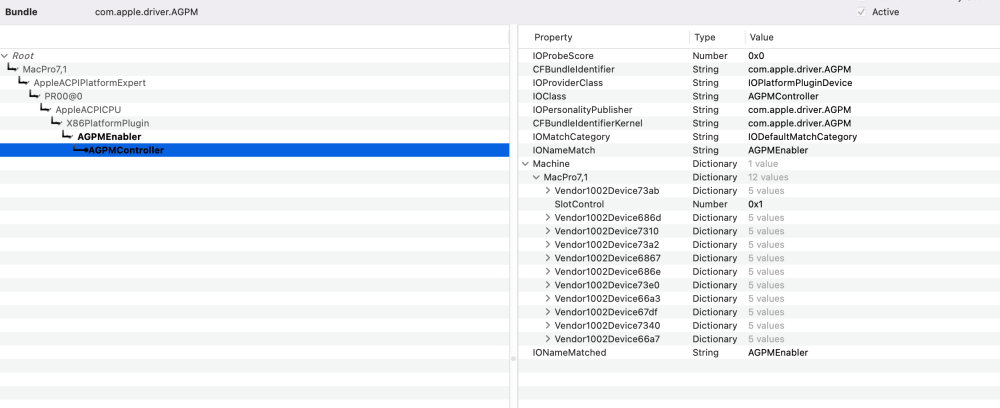Sort by the Value column header
The height and width of the screenshot is (408, 1000).
(x=872, y=38)
